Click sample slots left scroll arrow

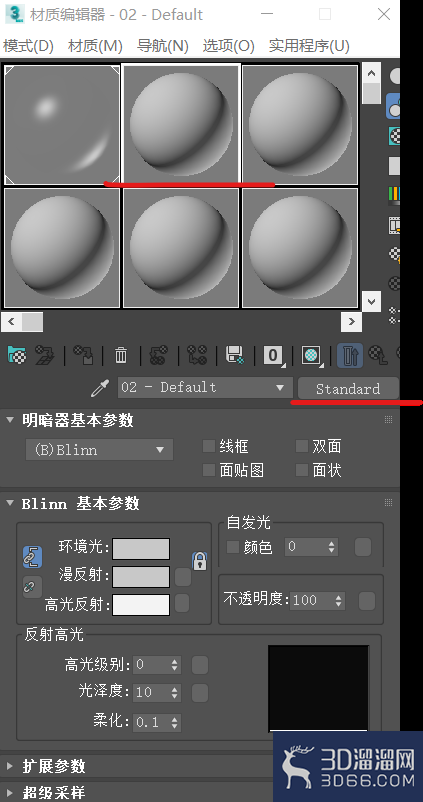tap(11, 322)
